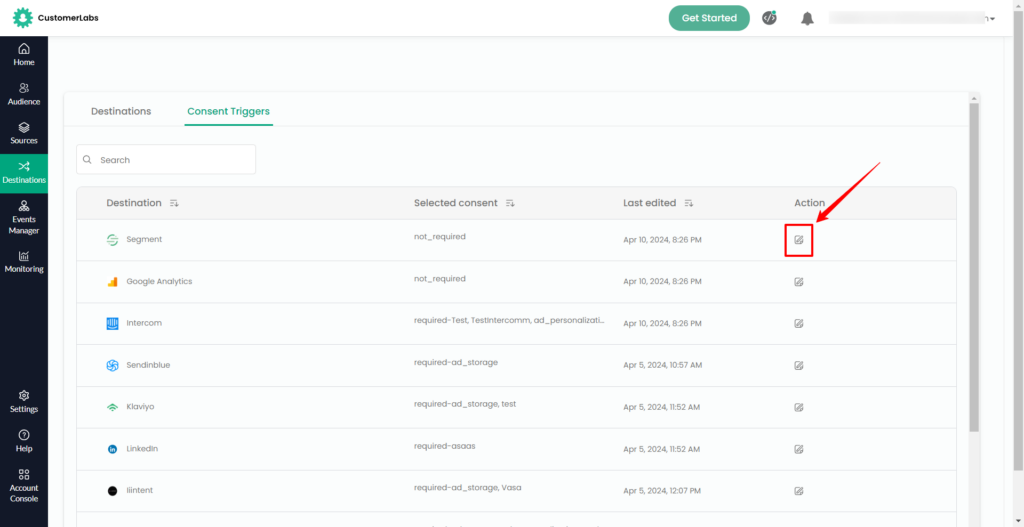This screenshot has height=527, width=1024.
Task: Click the Iiintent logo icon
Action: pyautogui.click(x=112, y=490)
